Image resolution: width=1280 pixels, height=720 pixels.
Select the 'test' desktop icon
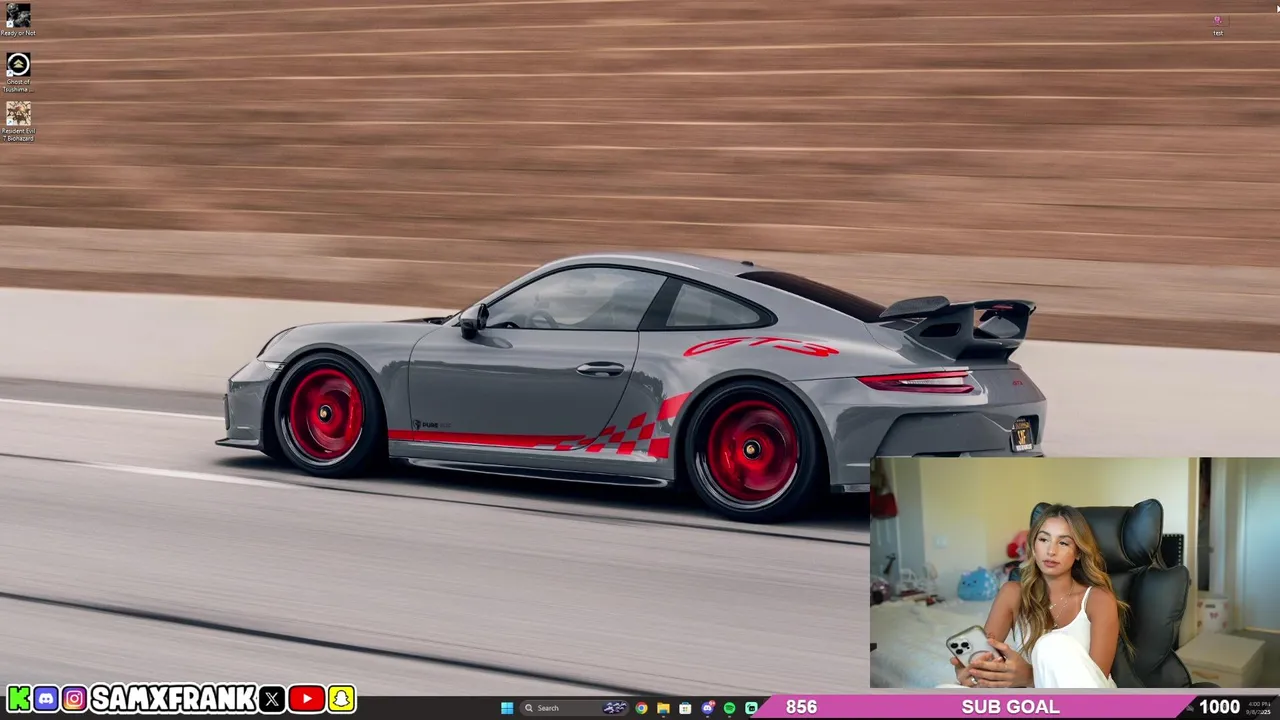[1218, 25]
